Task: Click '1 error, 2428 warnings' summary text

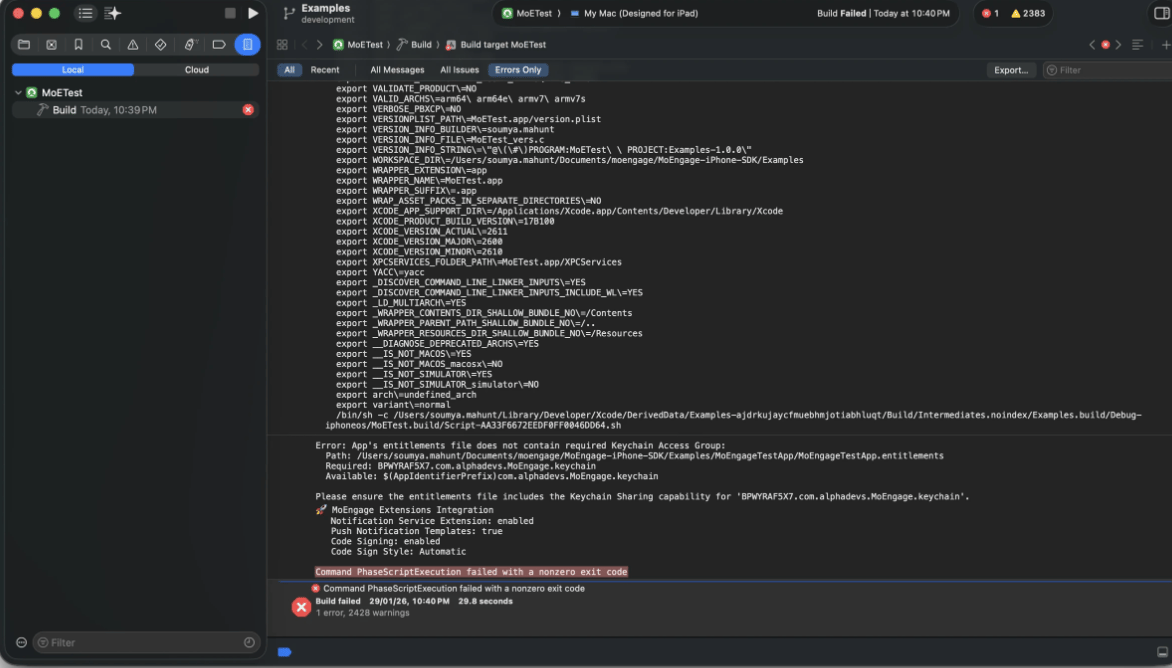Action: 363,613
